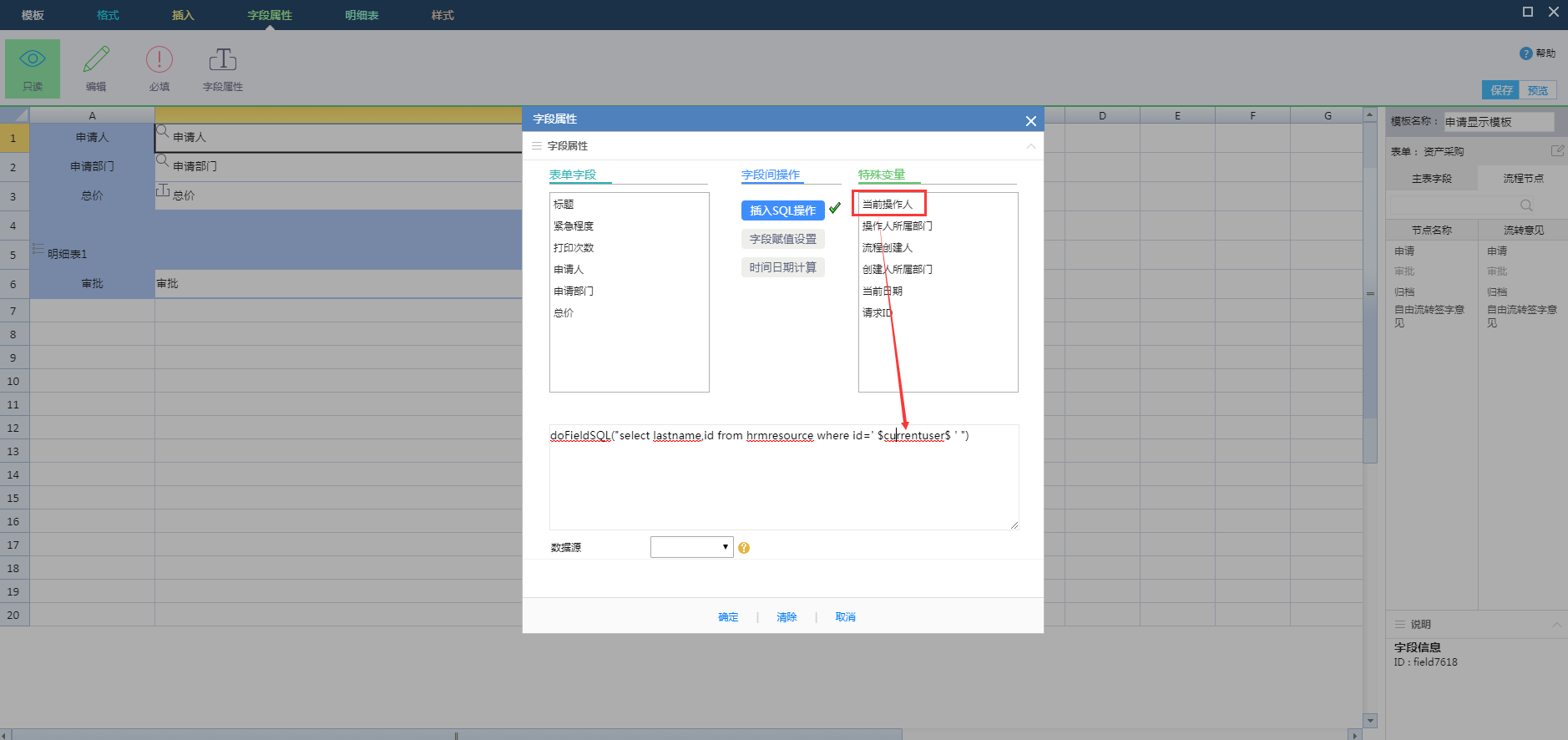
Task: Select the read-only (只读) eye icon
Action: (x=33, y=60)
